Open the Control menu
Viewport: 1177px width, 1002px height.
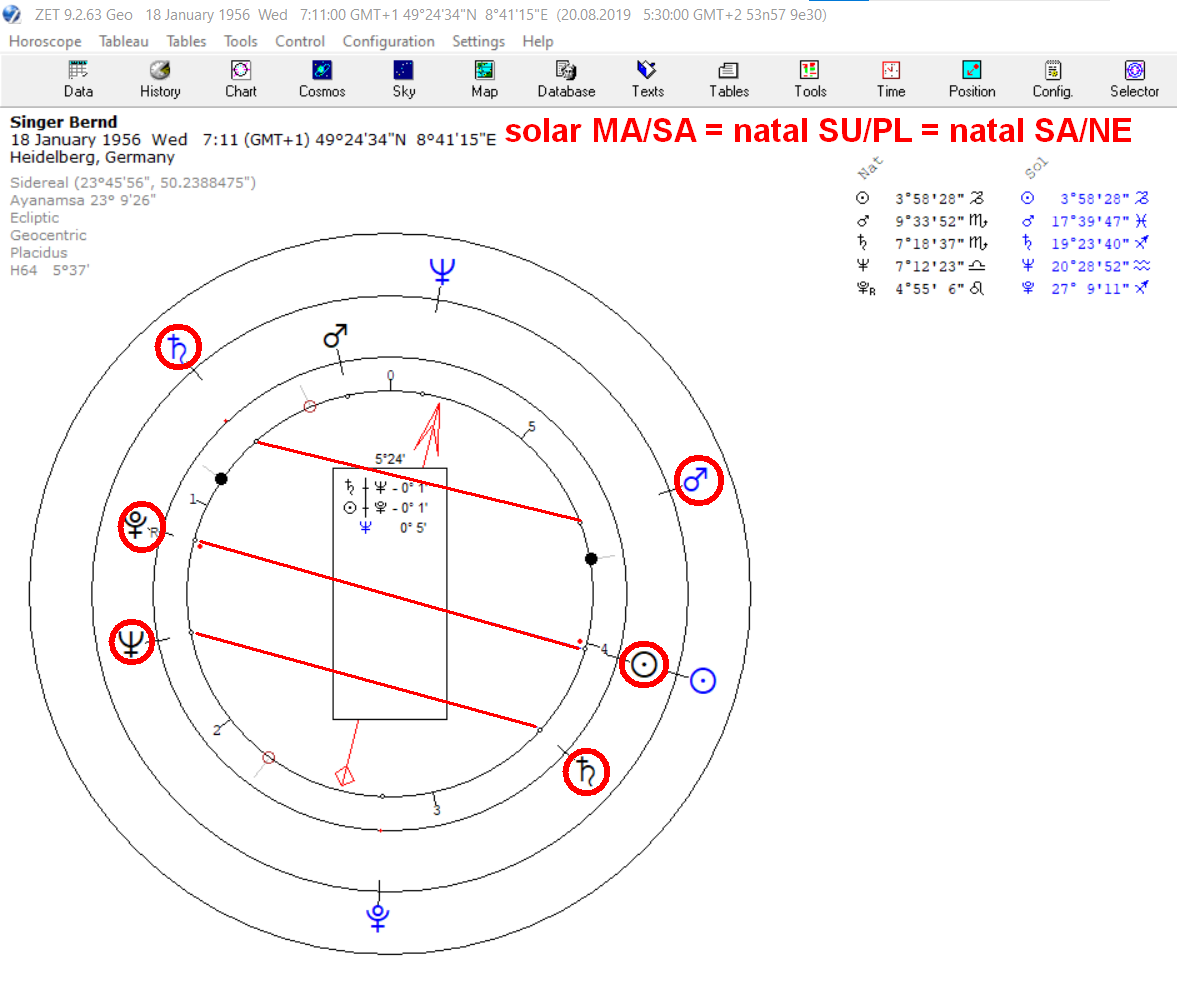point(300,41)
